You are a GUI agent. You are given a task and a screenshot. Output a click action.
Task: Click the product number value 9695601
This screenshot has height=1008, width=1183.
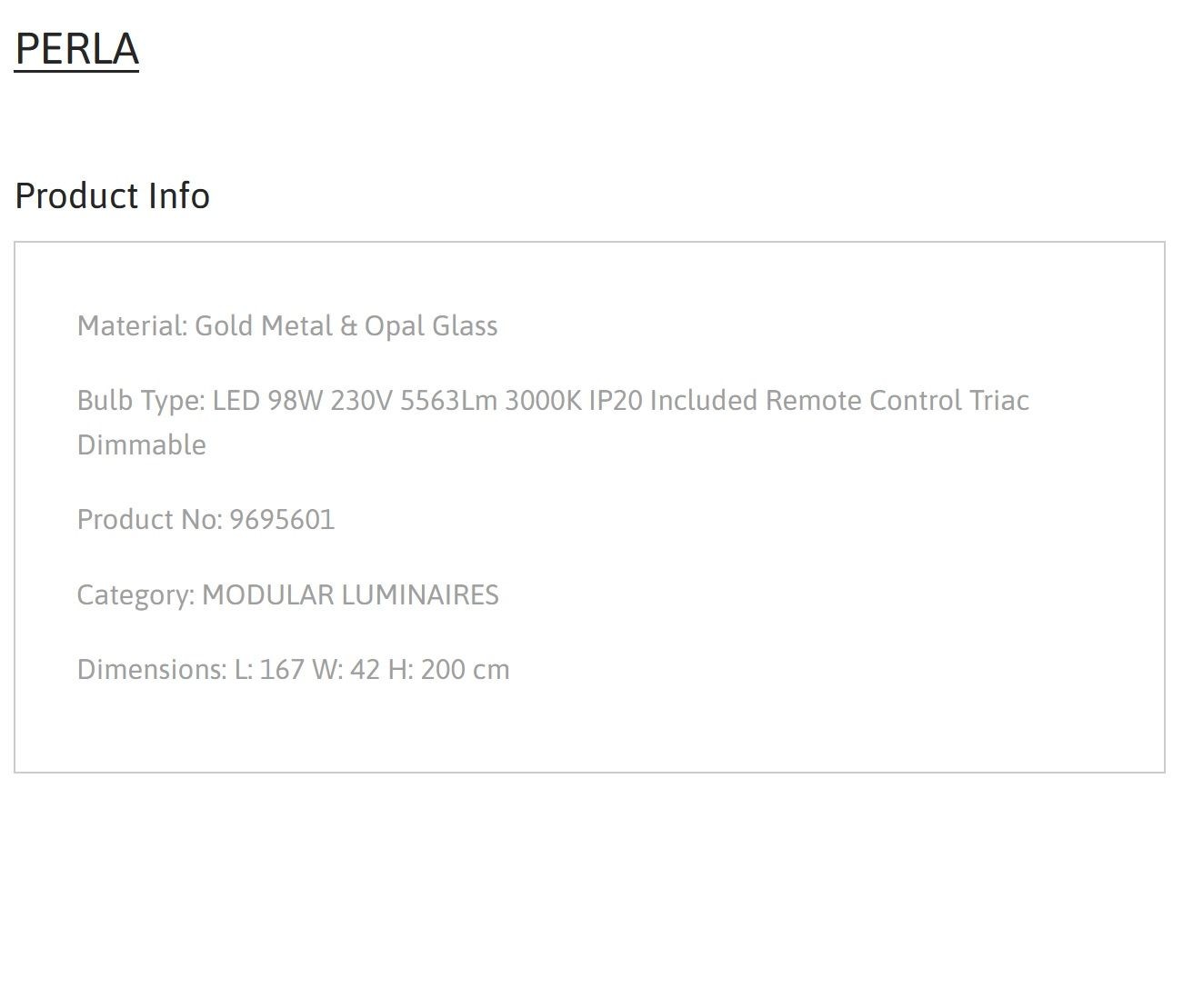coord(282,519)
